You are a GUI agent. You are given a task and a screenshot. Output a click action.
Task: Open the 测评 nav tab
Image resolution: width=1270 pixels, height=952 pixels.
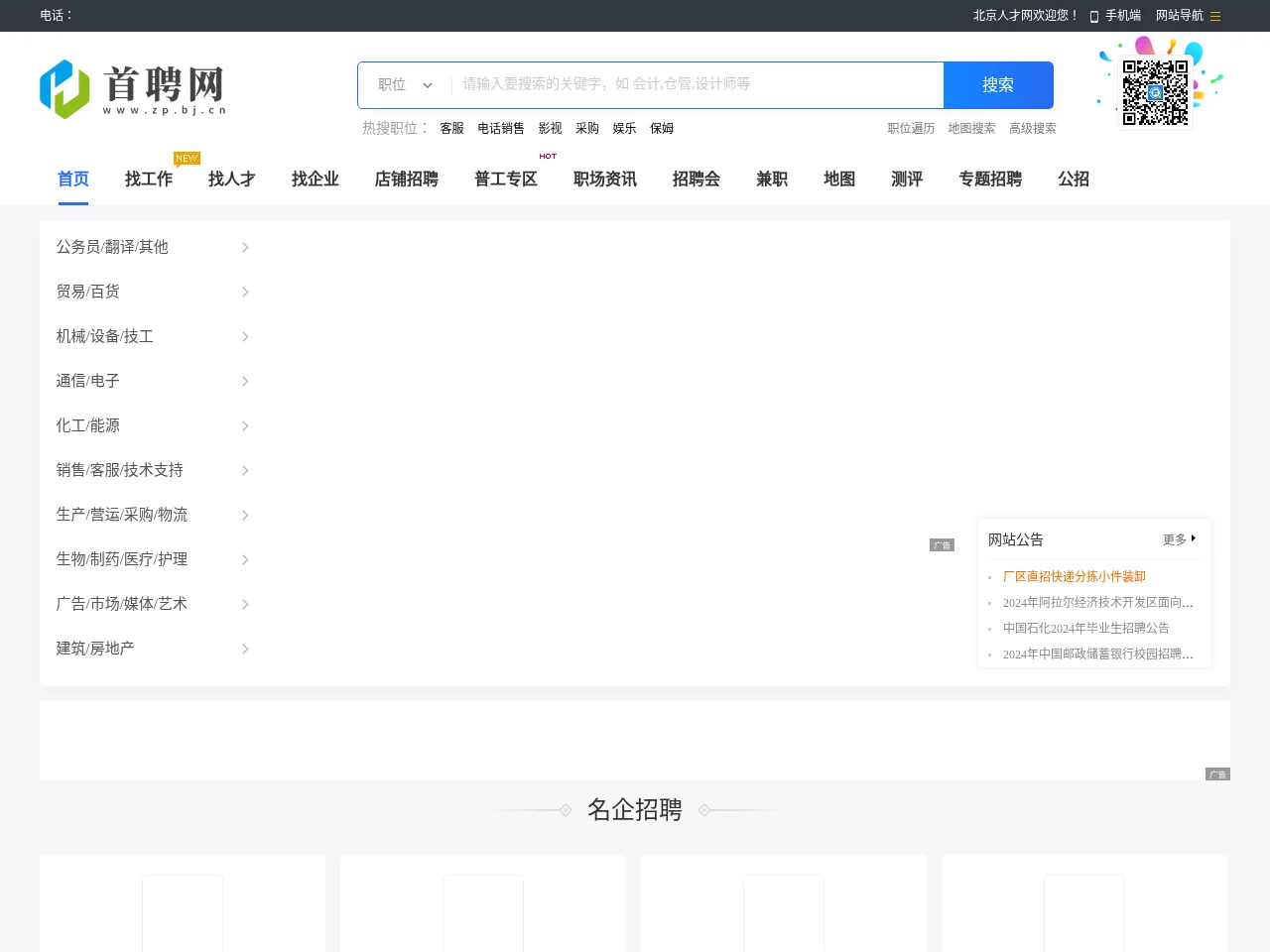(x=907, y=179)
